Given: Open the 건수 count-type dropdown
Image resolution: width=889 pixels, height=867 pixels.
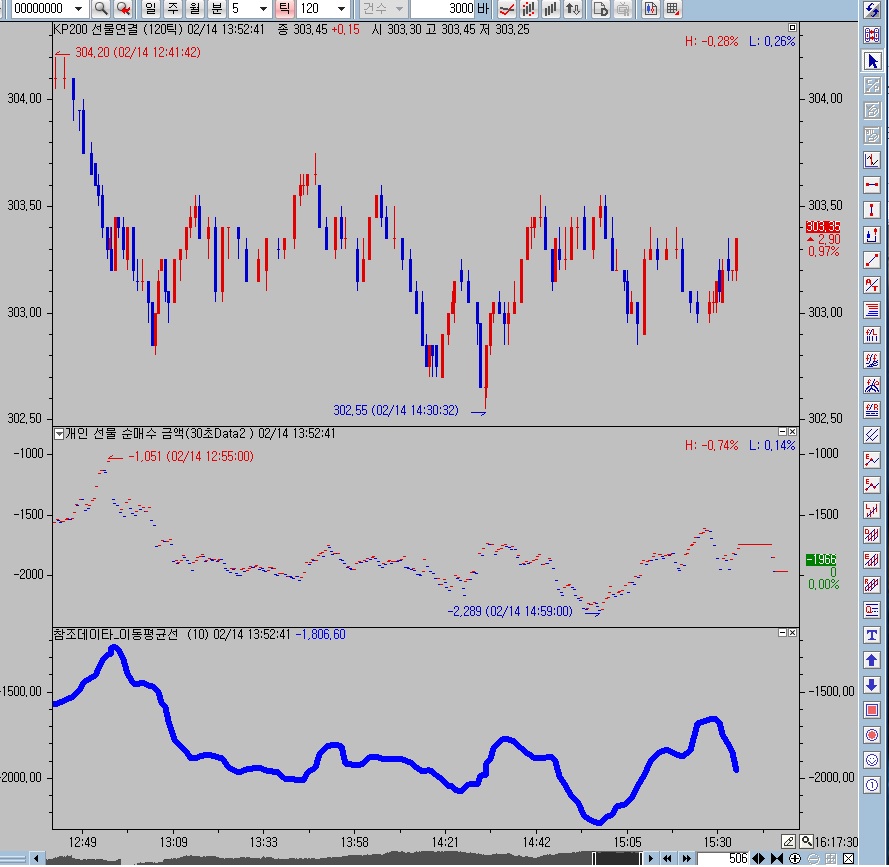Looking at the screenshot, I should (x=400, y=9).
